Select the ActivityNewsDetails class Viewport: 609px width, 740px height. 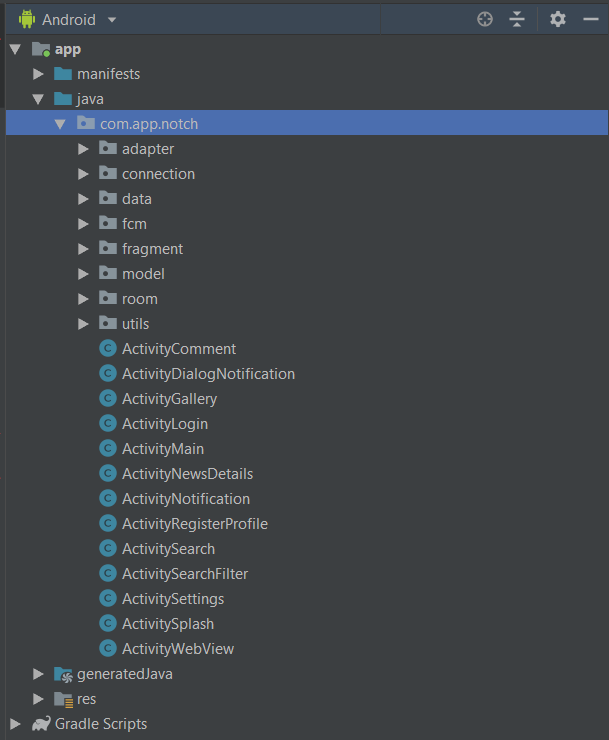coord(187,474)
